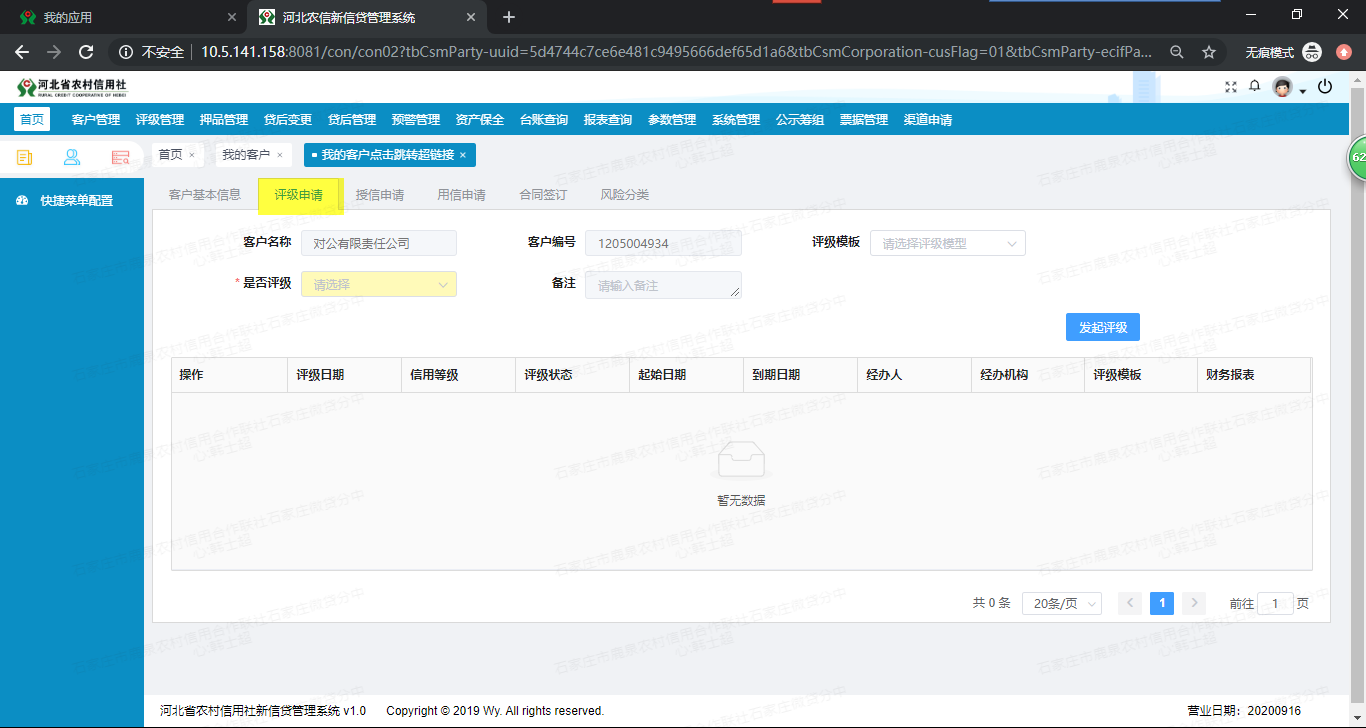Select the blue user profile icon
Viewport: 1366px width, 728px height.
[x=72, y=157]
